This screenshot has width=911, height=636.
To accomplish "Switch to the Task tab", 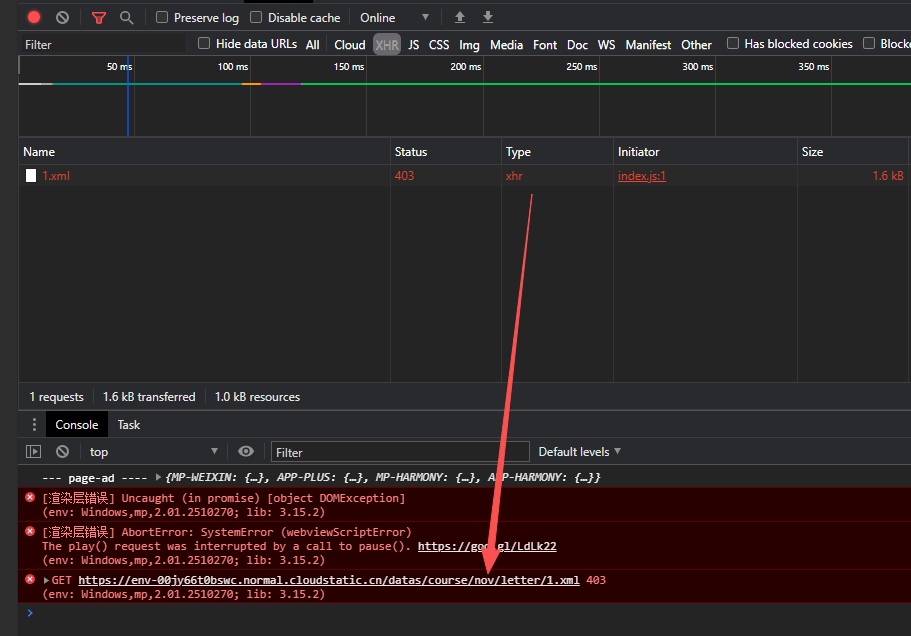I will pyautogui.click(x=129, y=425).
